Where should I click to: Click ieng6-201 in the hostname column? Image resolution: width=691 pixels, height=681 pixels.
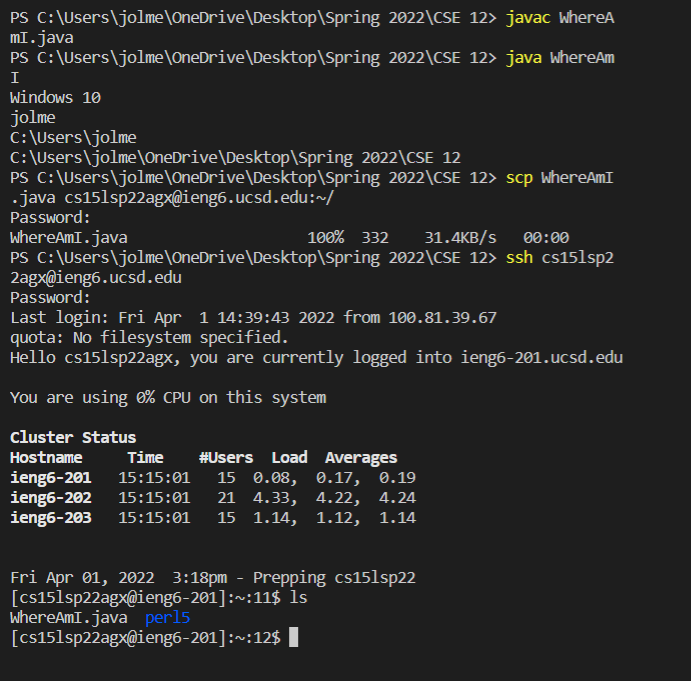pos(50,477)
